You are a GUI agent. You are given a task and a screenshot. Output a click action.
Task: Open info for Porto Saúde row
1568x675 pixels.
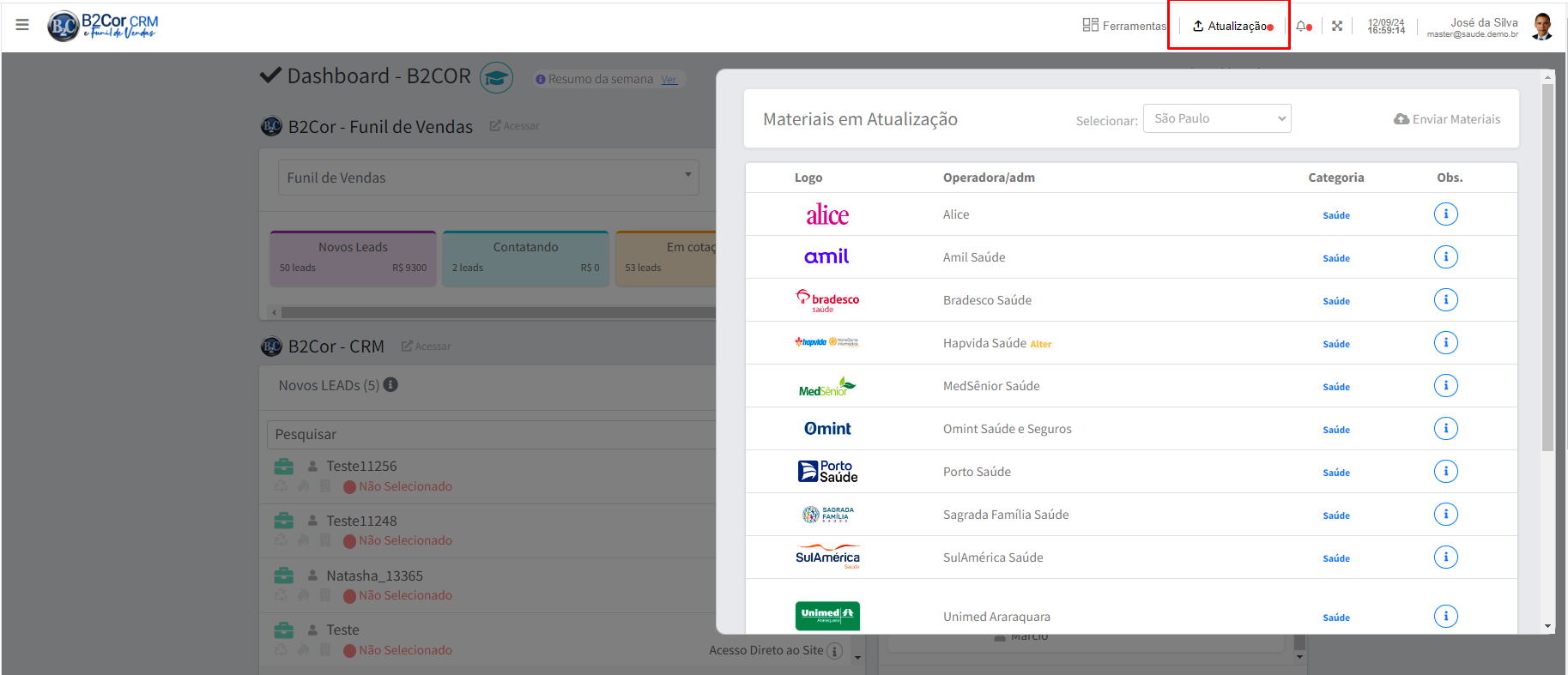coord(1445,472)
